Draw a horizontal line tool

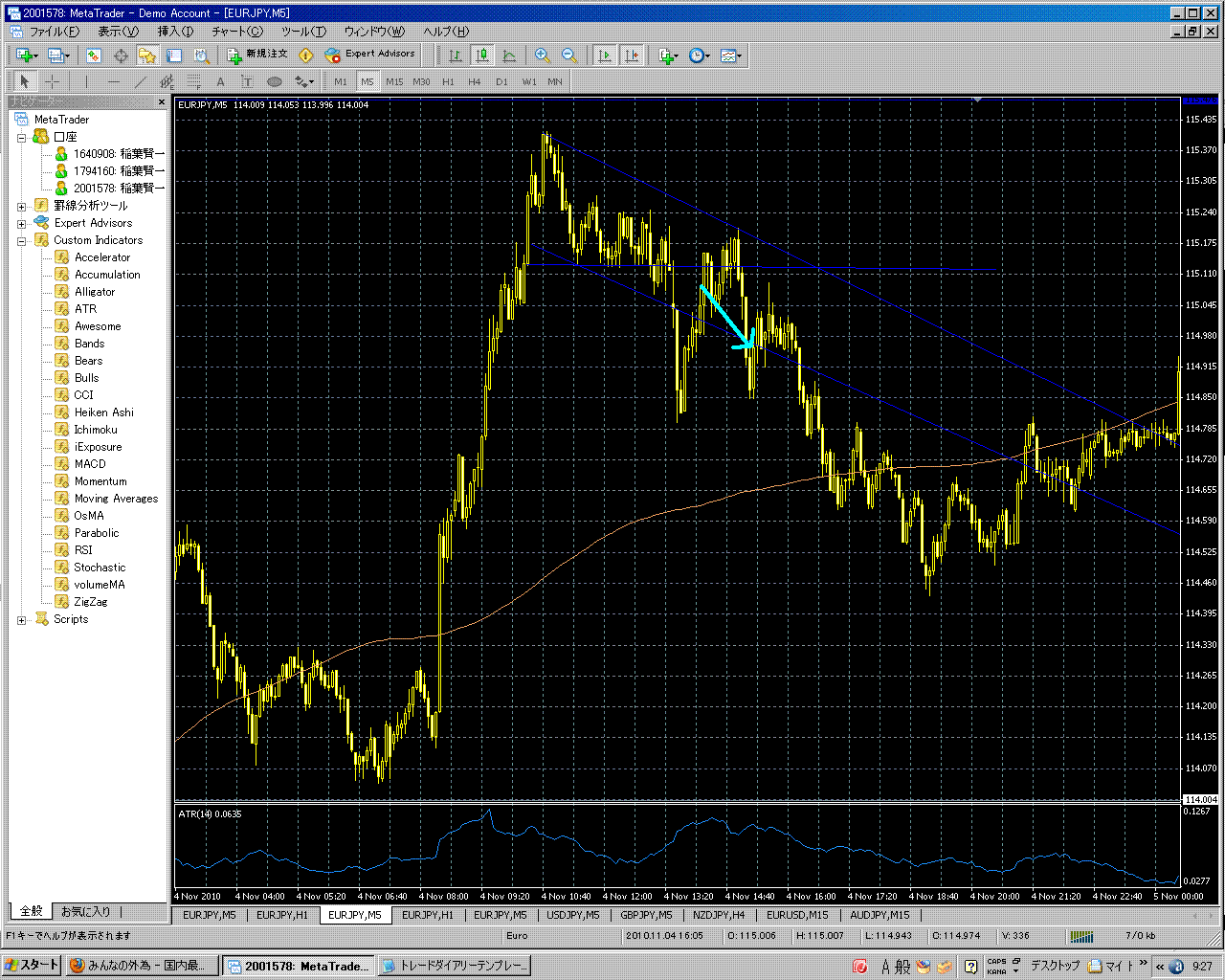114,81
